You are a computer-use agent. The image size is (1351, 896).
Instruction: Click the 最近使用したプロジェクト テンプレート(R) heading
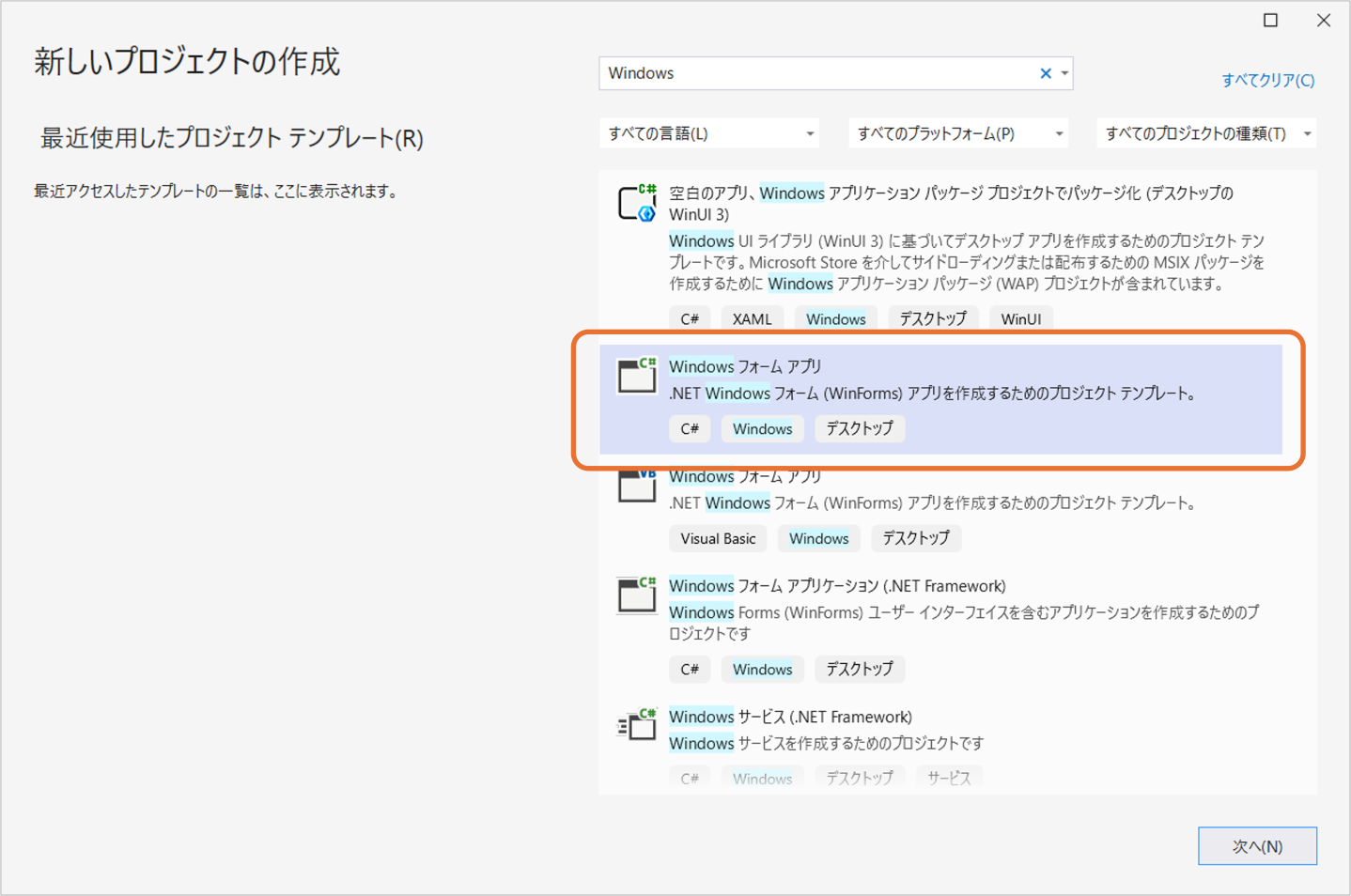click(x=232, y=138)
